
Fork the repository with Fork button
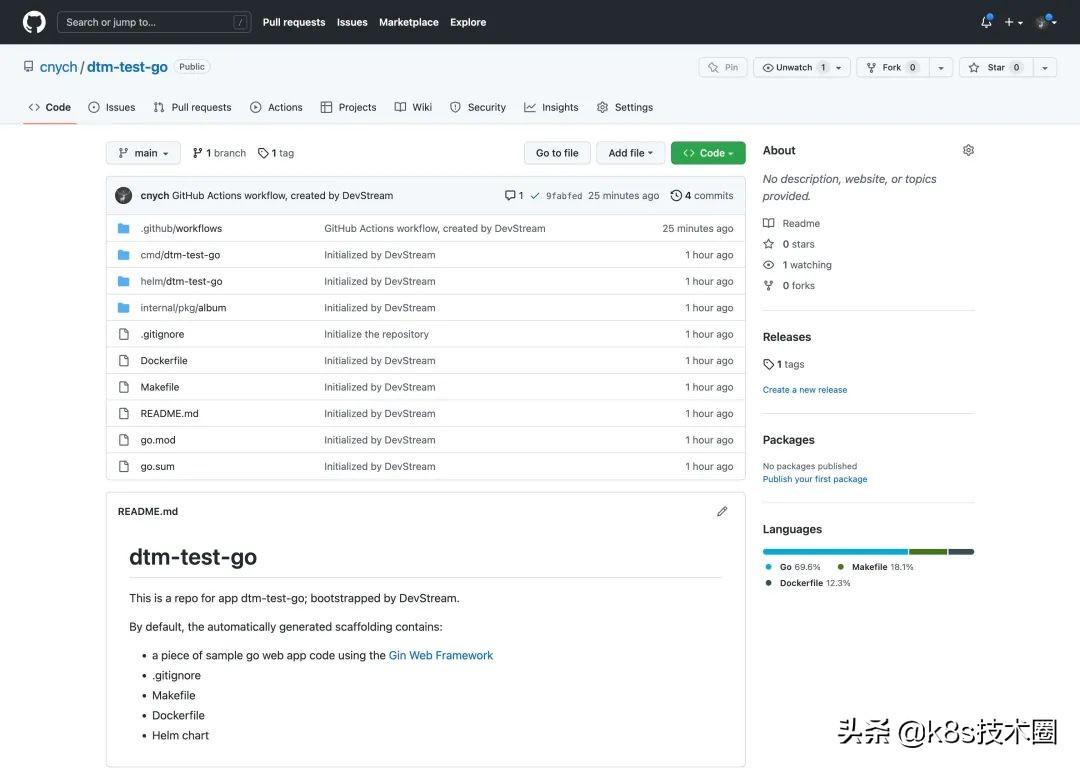pos(893,68)
